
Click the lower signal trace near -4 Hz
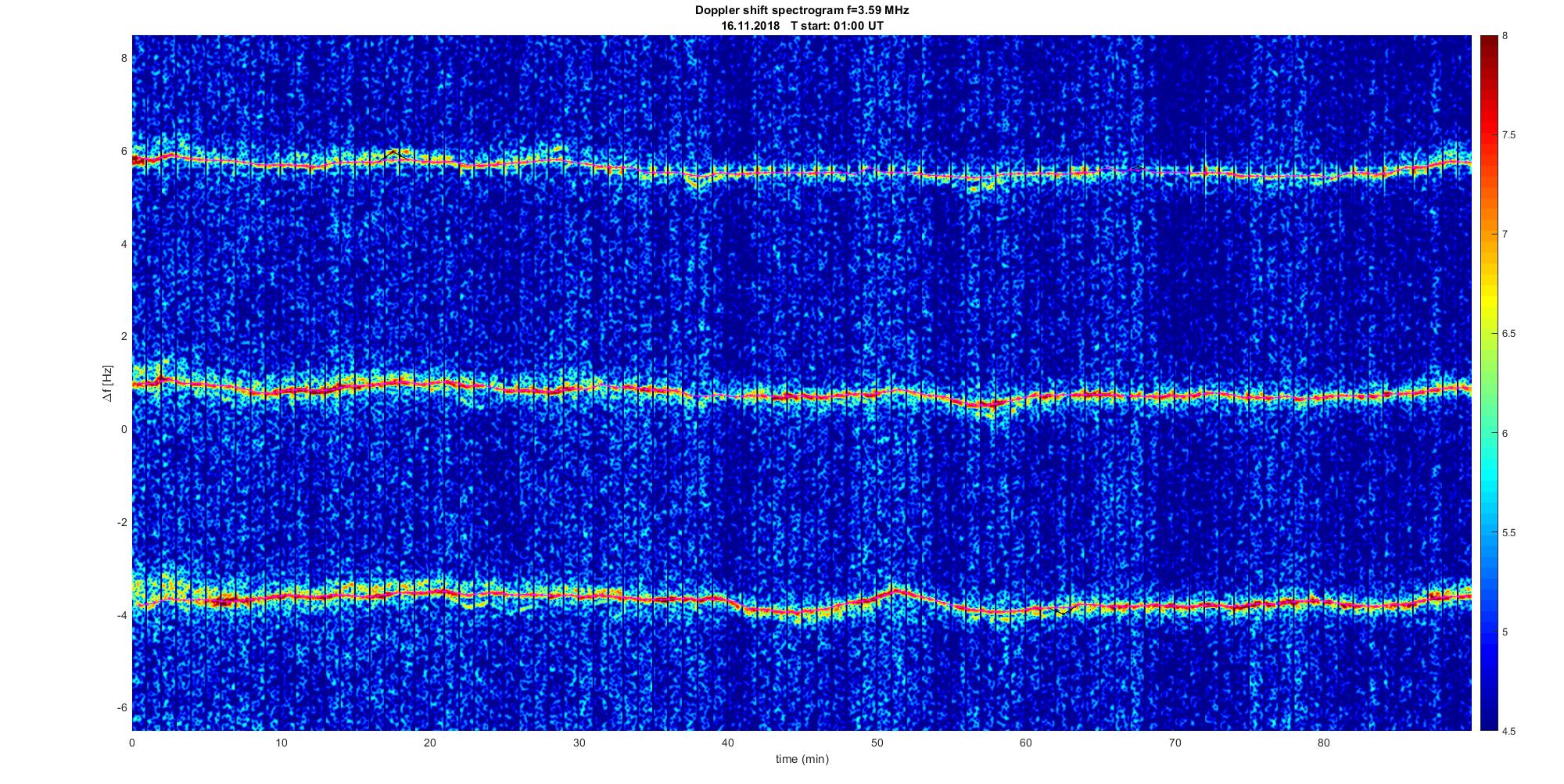[x=802, y=602]
